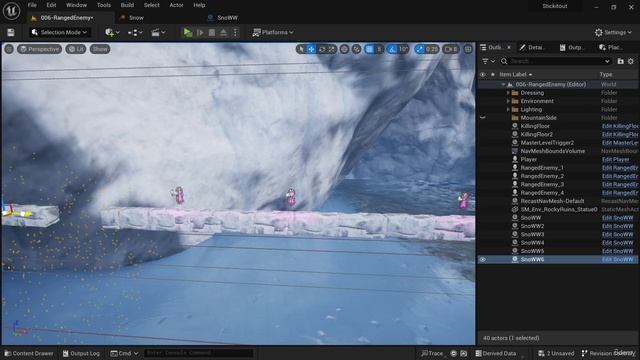Toggle grid snapping in viewport
This screenshot has height=360, width=640.
[369, 49]
